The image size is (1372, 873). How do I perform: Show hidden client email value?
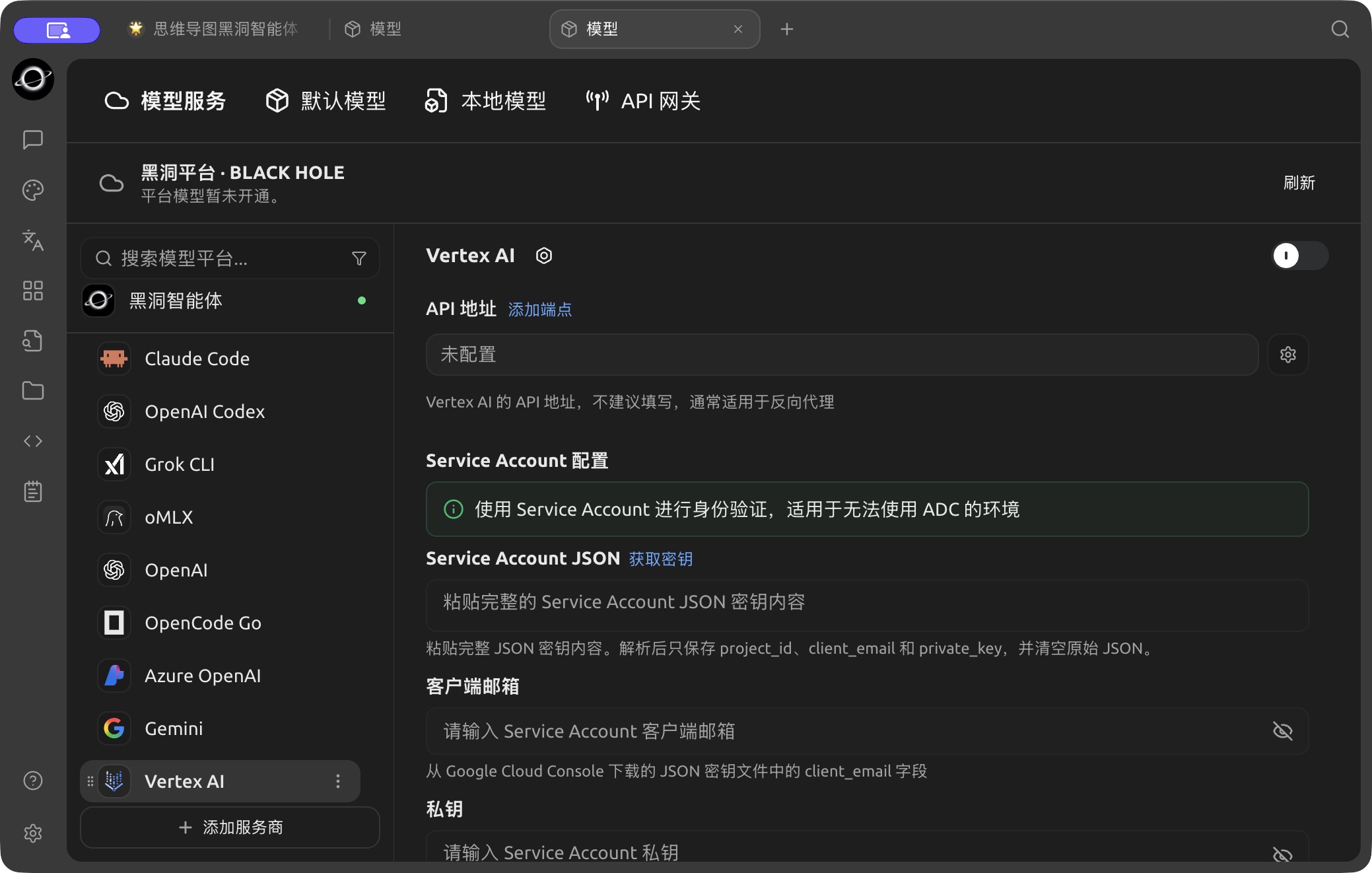1283,731
